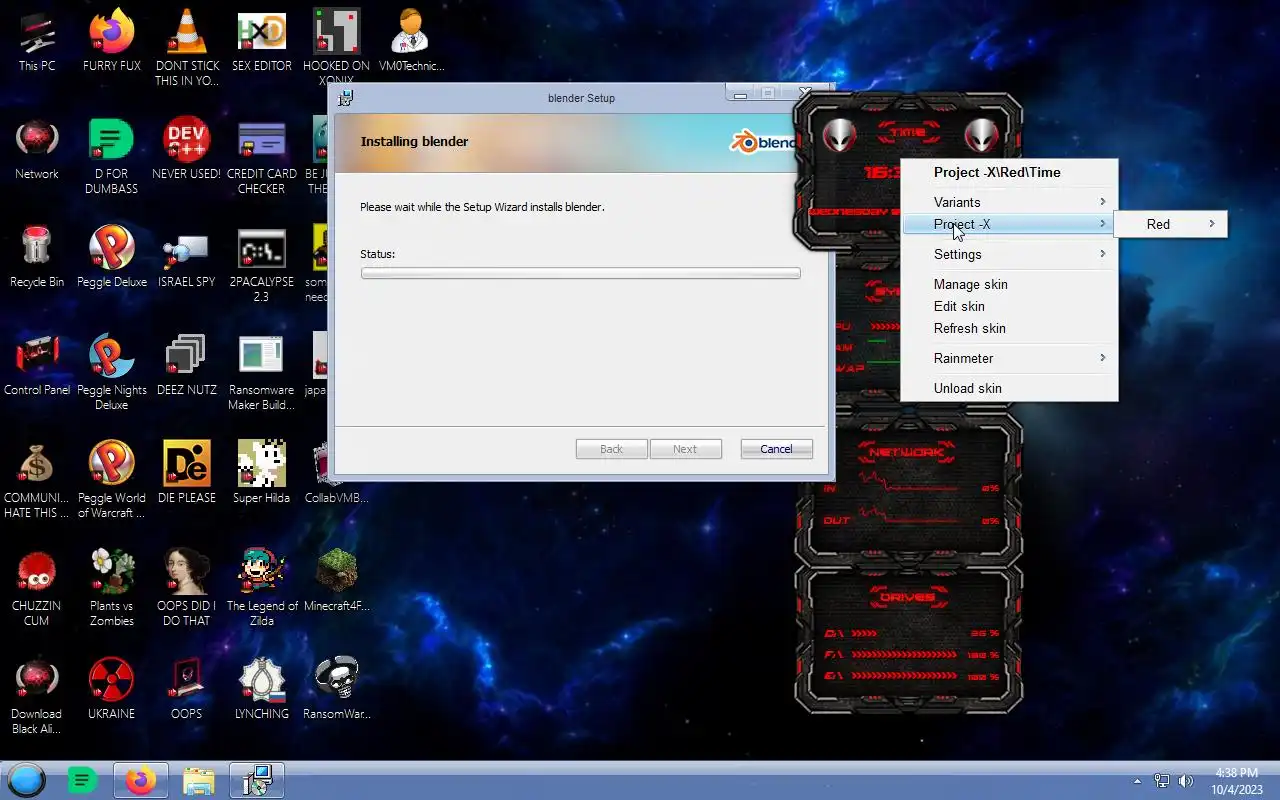Open the Download Black Ali shortcut

(x=37, y=695)
